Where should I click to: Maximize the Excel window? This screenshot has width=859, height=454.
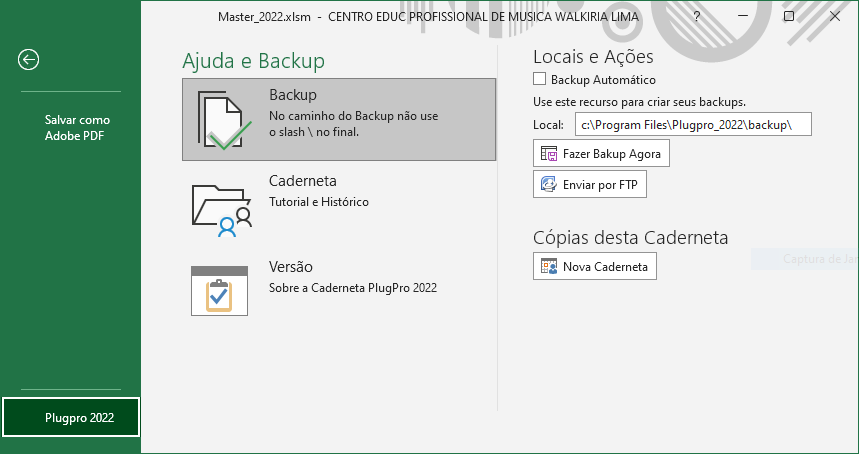tap(789, 17)
